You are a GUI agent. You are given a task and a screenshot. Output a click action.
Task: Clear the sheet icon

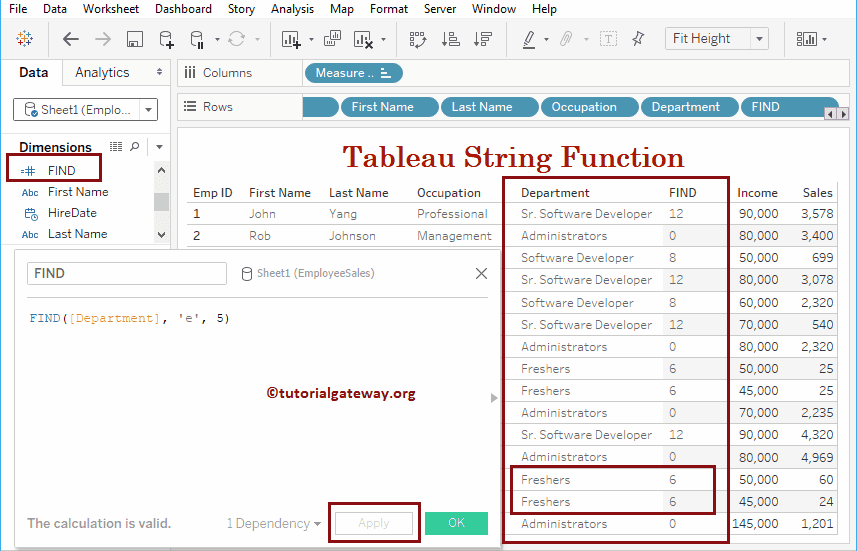(x=363, y=39)
